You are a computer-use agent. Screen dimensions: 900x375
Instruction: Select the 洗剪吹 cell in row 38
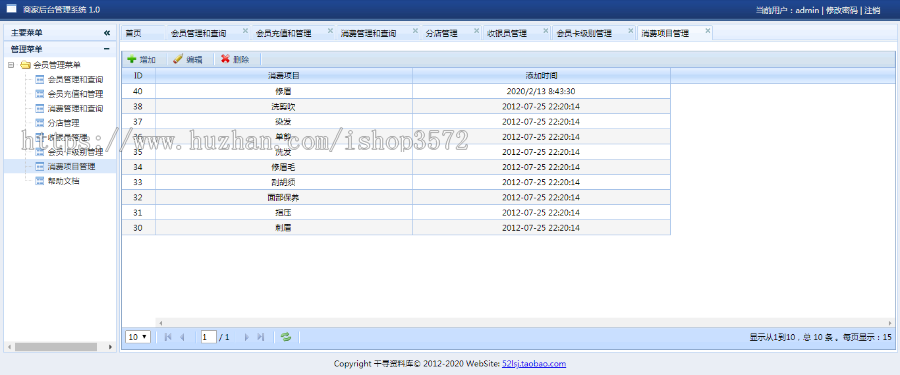pos(284,106)
